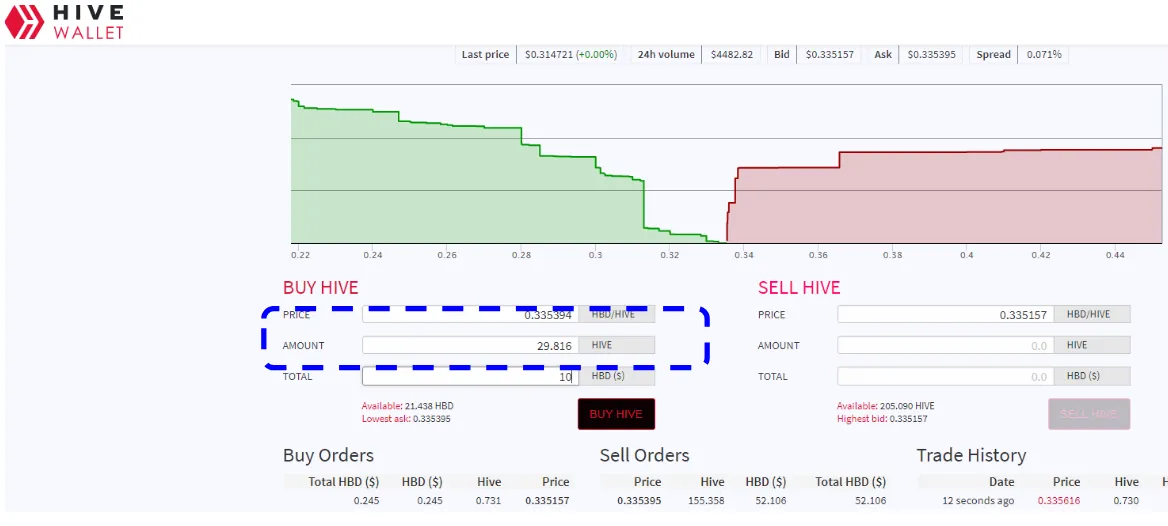Click the BUY HIVE button
1168x526 pixels.
coord(616,414)
